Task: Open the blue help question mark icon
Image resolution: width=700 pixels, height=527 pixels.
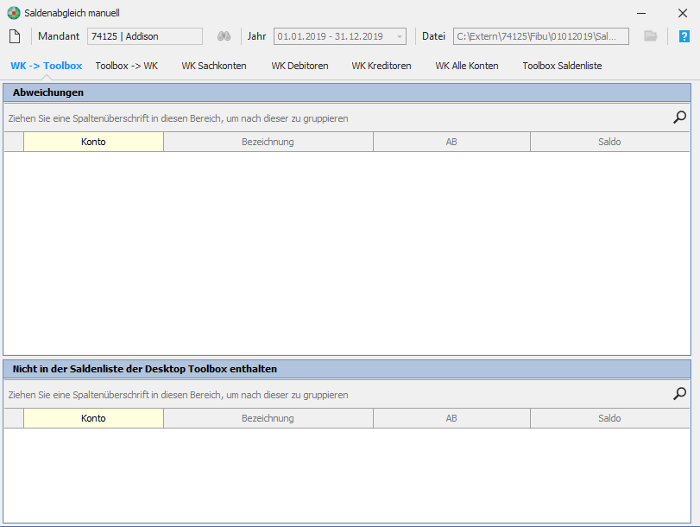Action: (x=684, y=36)
